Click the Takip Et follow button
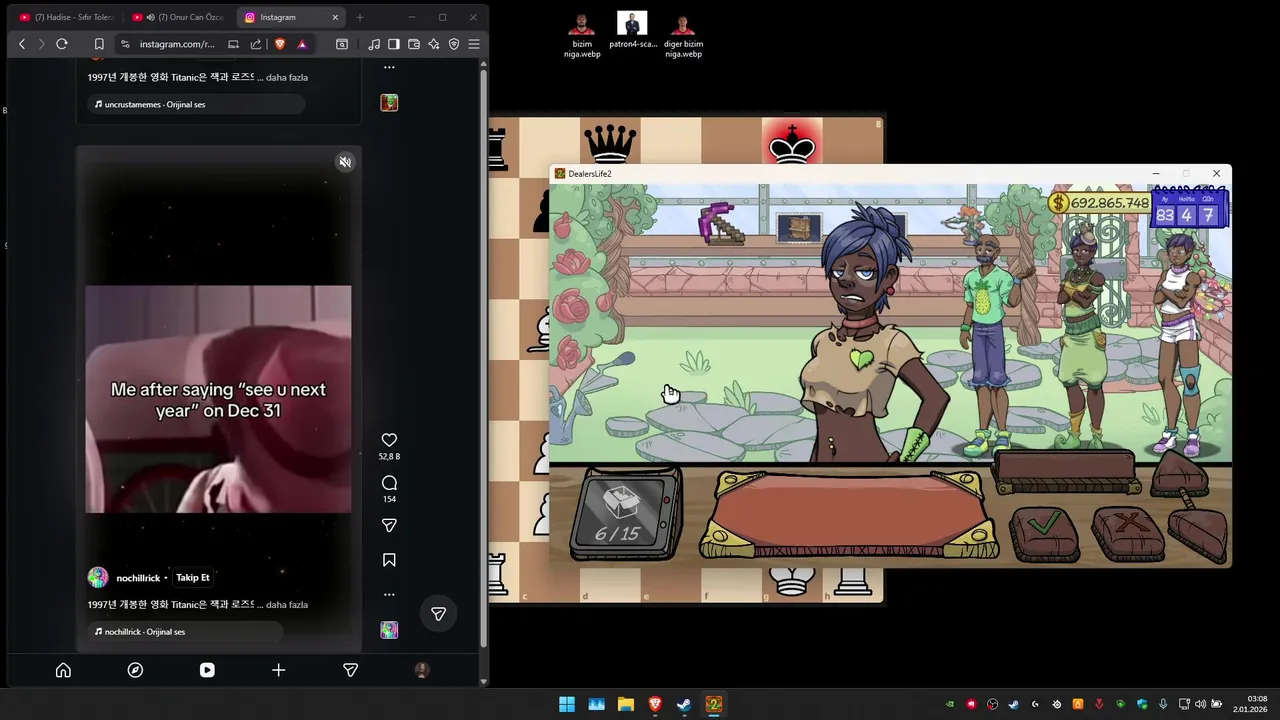 click(193, 578)
